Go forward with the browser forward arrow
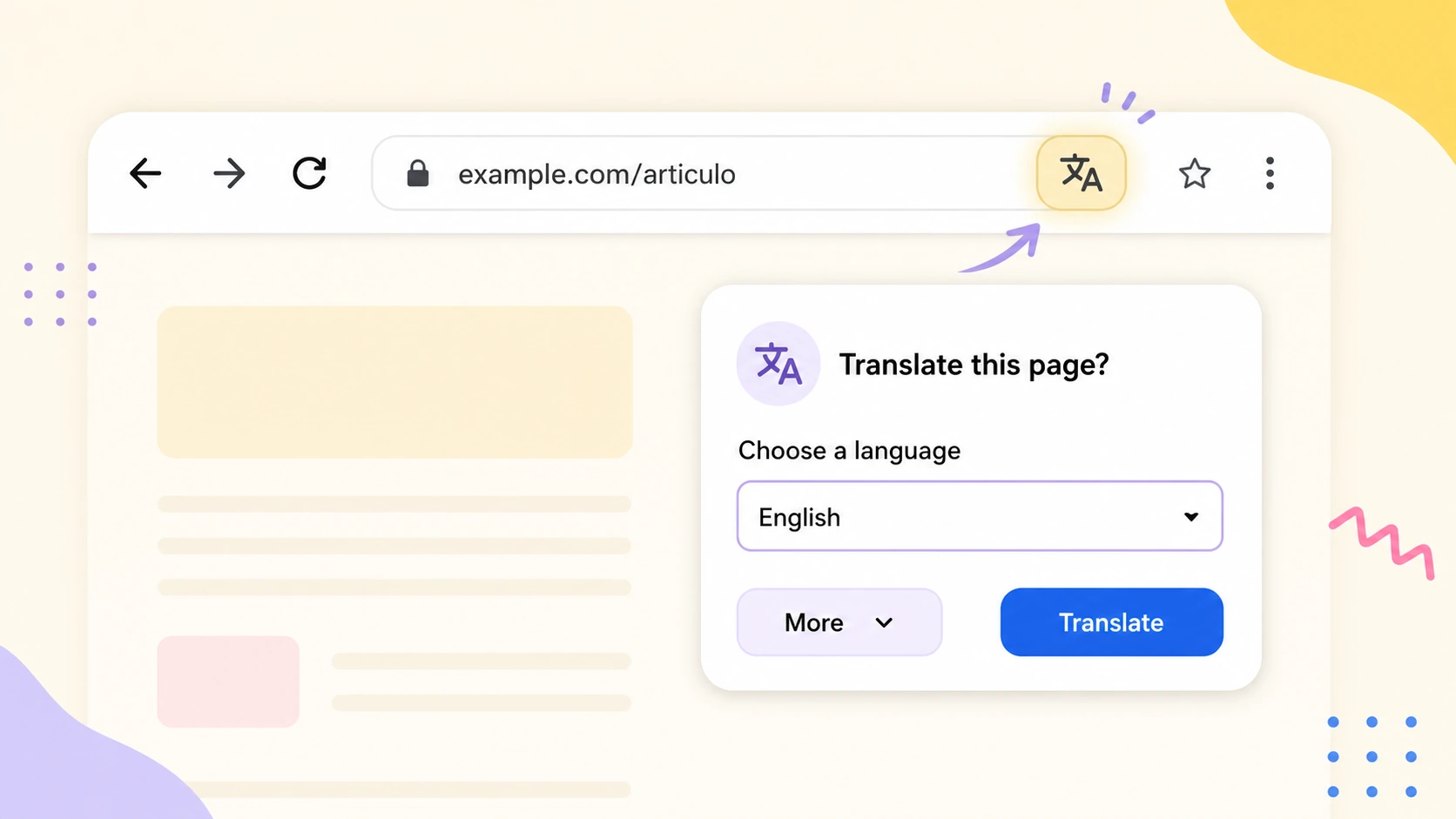 click(x=229, y=173)
